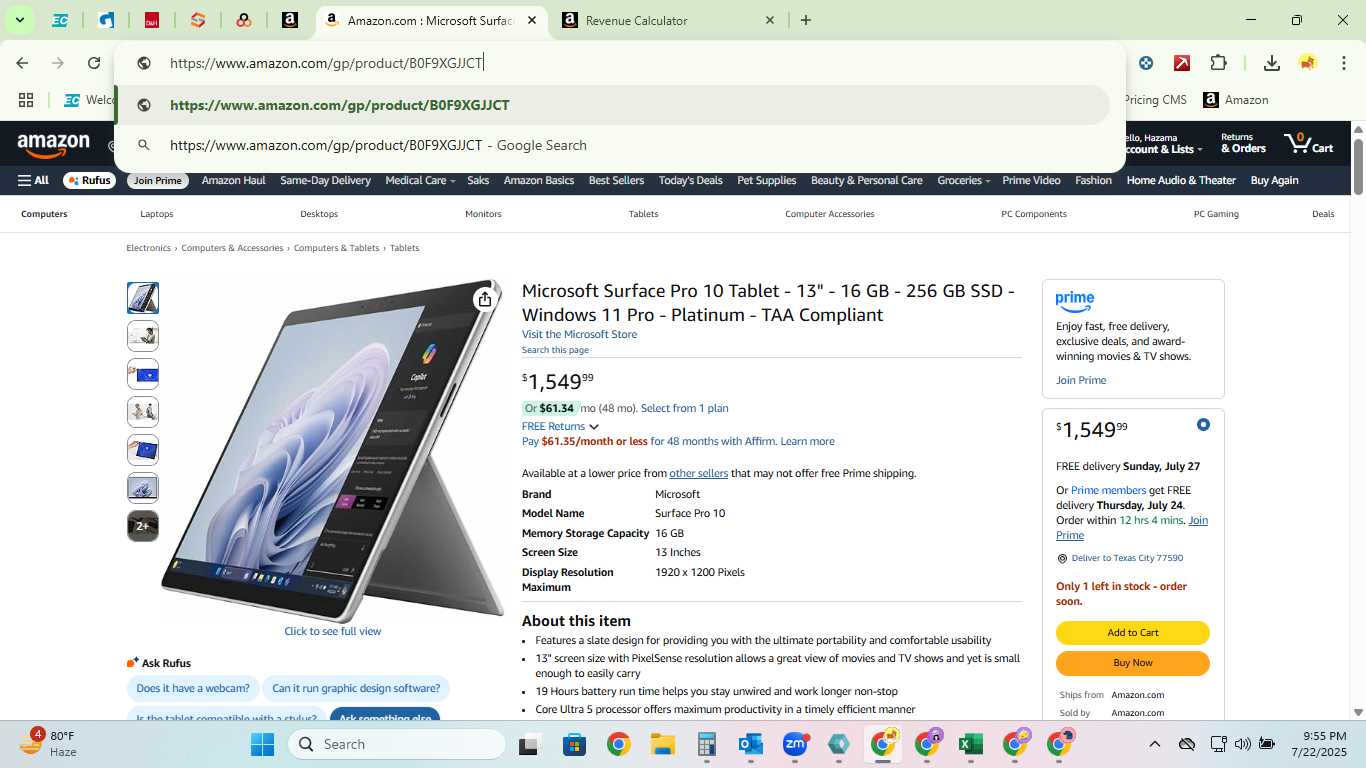Open Windows Start menu
The height and width of the screenshot is (768, 1366).
262,744
